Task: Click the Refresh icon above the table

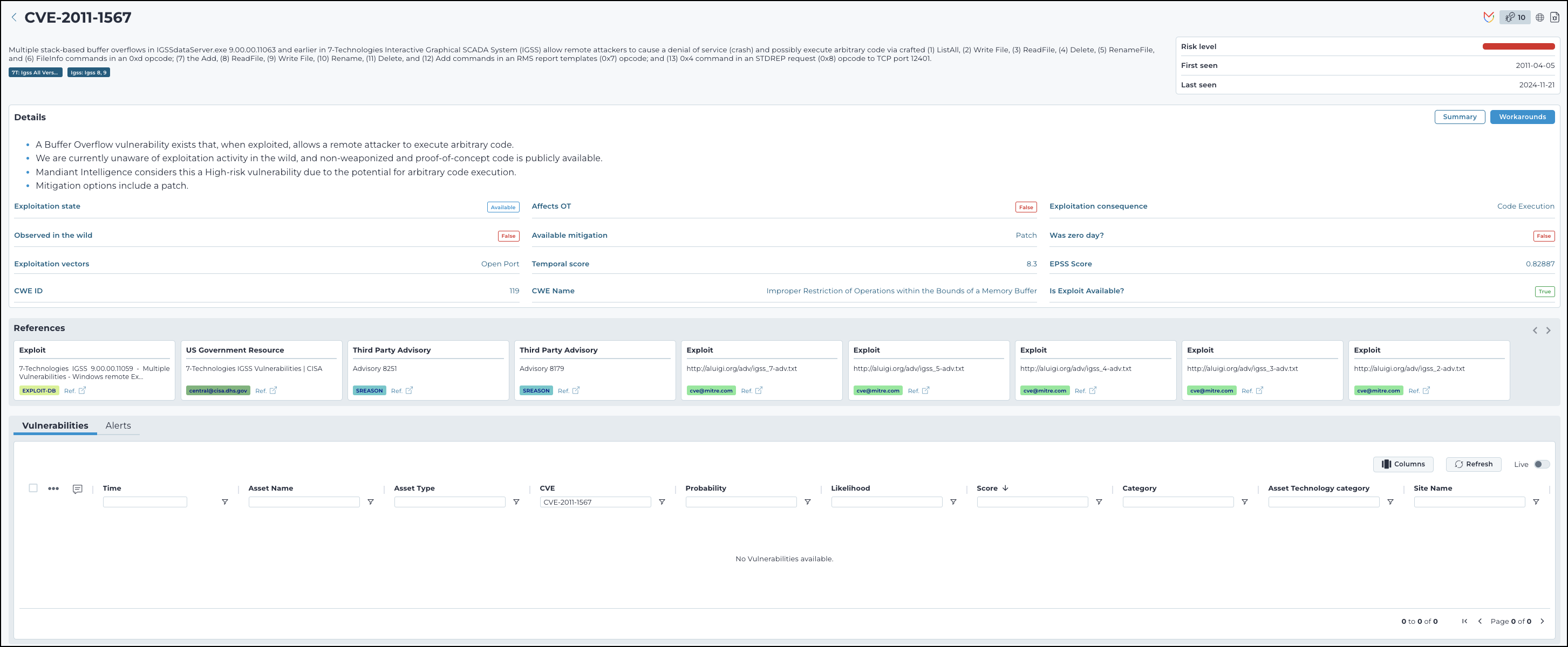Action: [1474, 464]
